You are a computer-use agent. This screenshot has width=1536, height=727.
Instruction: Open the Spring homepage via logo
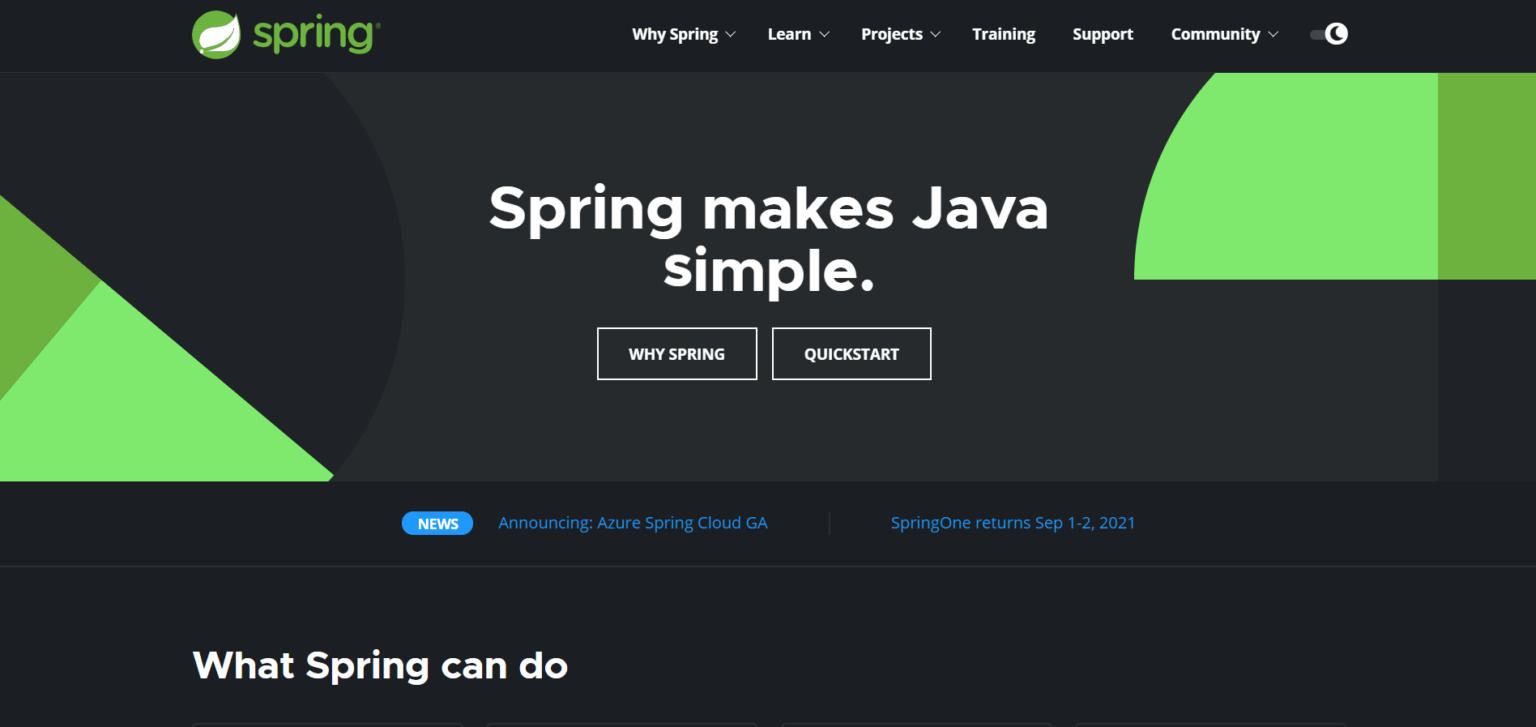point(285,33)
